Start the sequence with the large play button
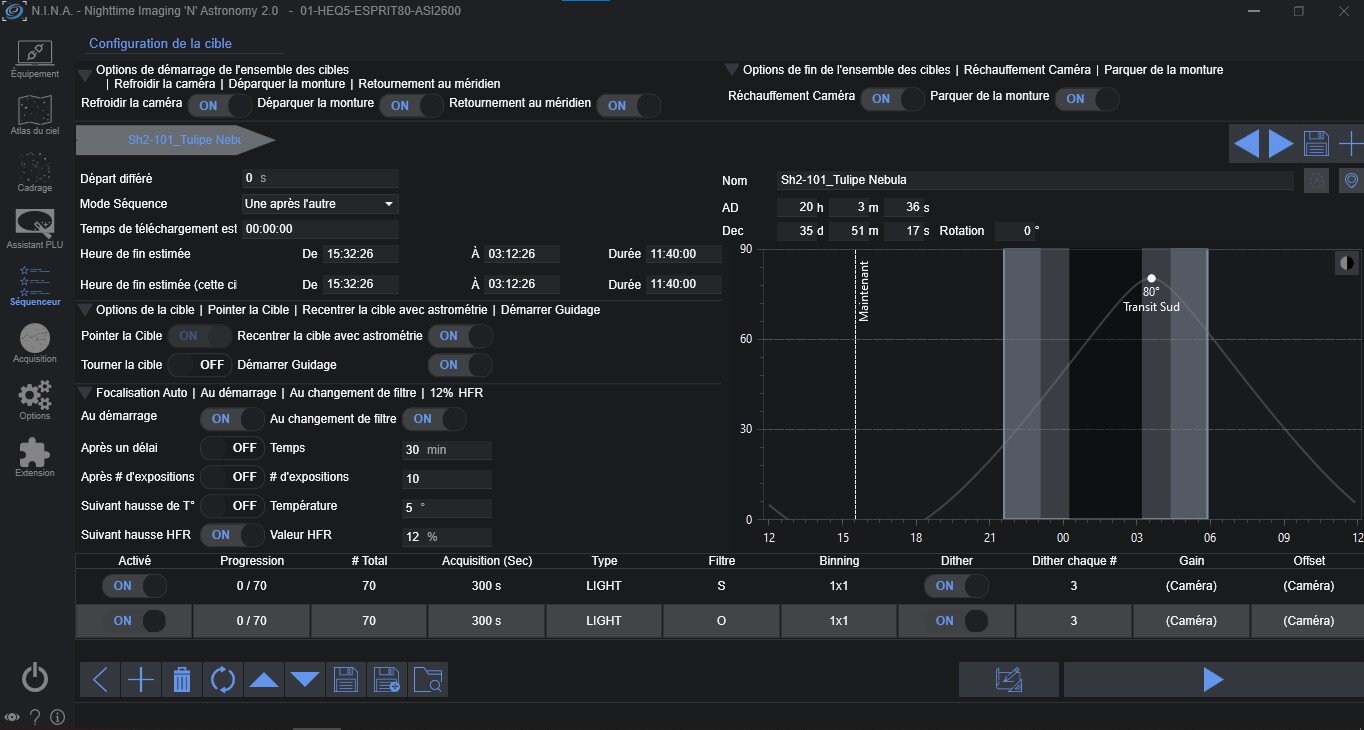1364x730 pixels. pyautogui.click(x=1213, y=680)
